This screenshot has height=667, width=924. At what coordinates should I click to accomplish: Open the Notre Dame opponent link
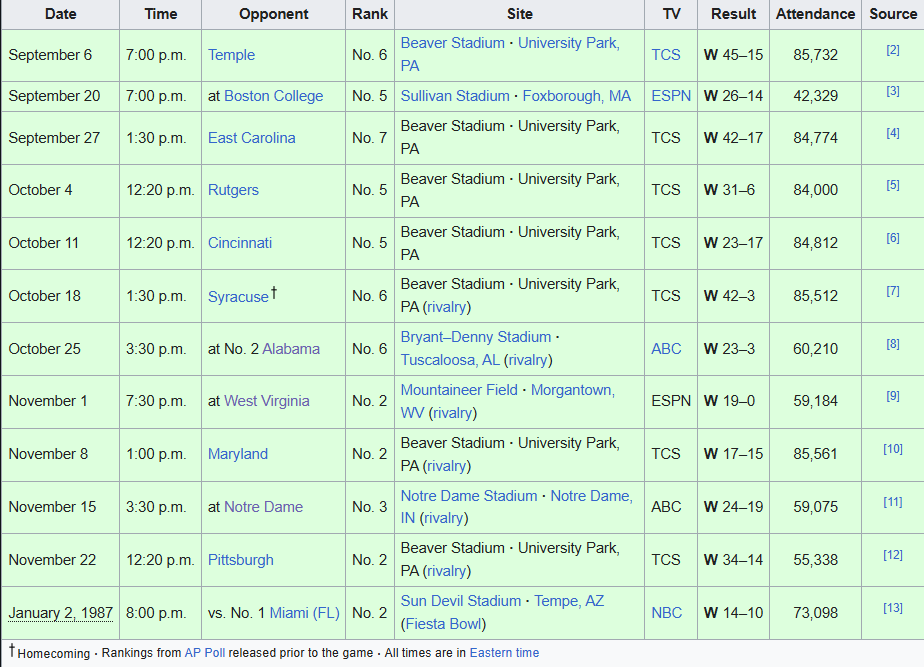(263, 507)
